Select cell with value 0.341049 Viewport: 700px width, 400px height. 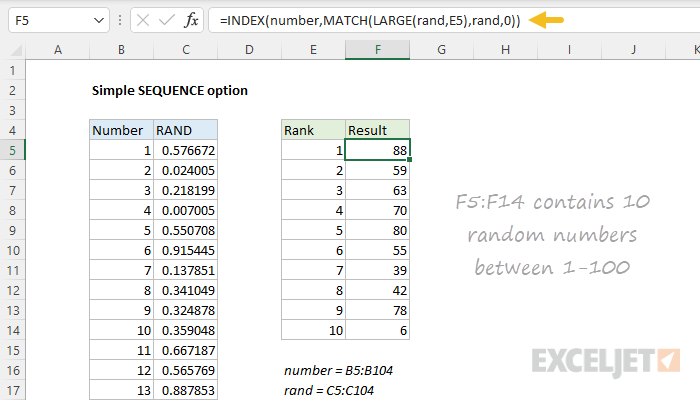pyautogui.click(x=186, y=290)
